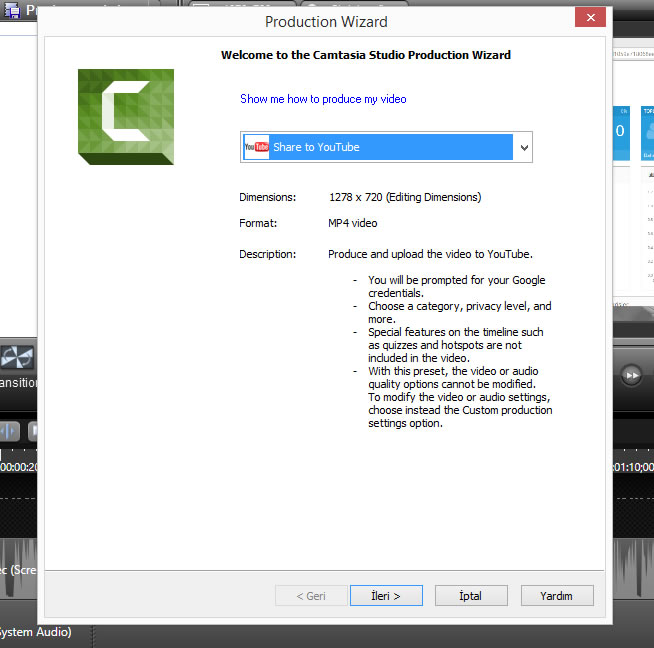Click the disabled Geri back button
This screenshot has height=648, width=654.
tap(311, 595)
